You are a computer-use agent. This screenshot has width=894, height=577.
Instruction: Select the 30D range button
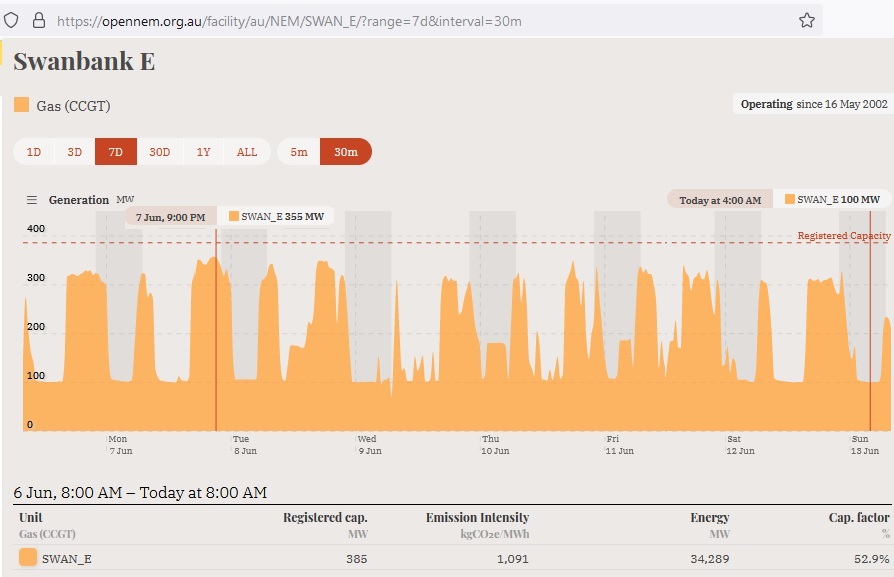[160, 152]
